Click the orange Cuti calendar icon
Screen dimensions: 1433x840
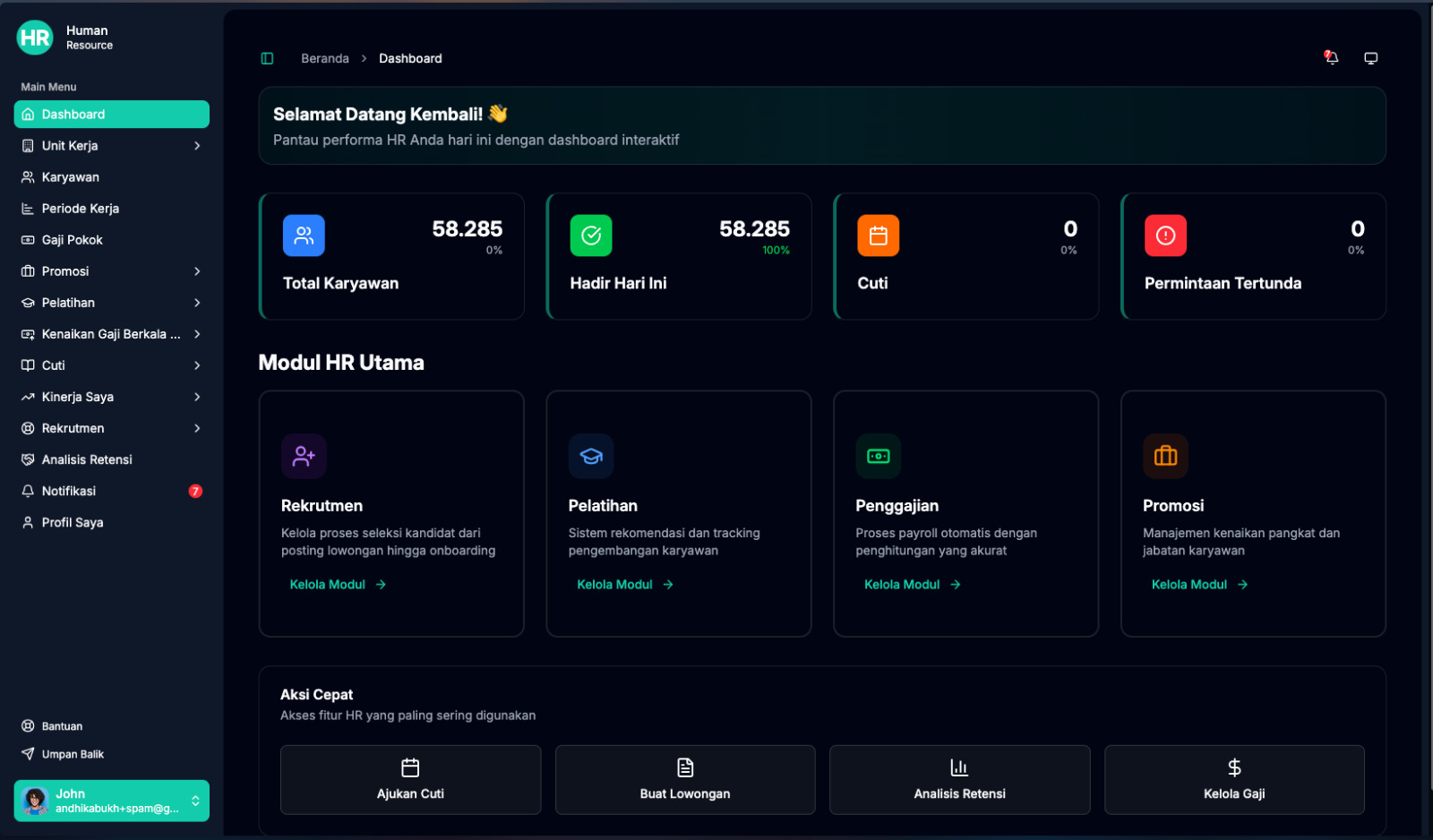(878, 236)
